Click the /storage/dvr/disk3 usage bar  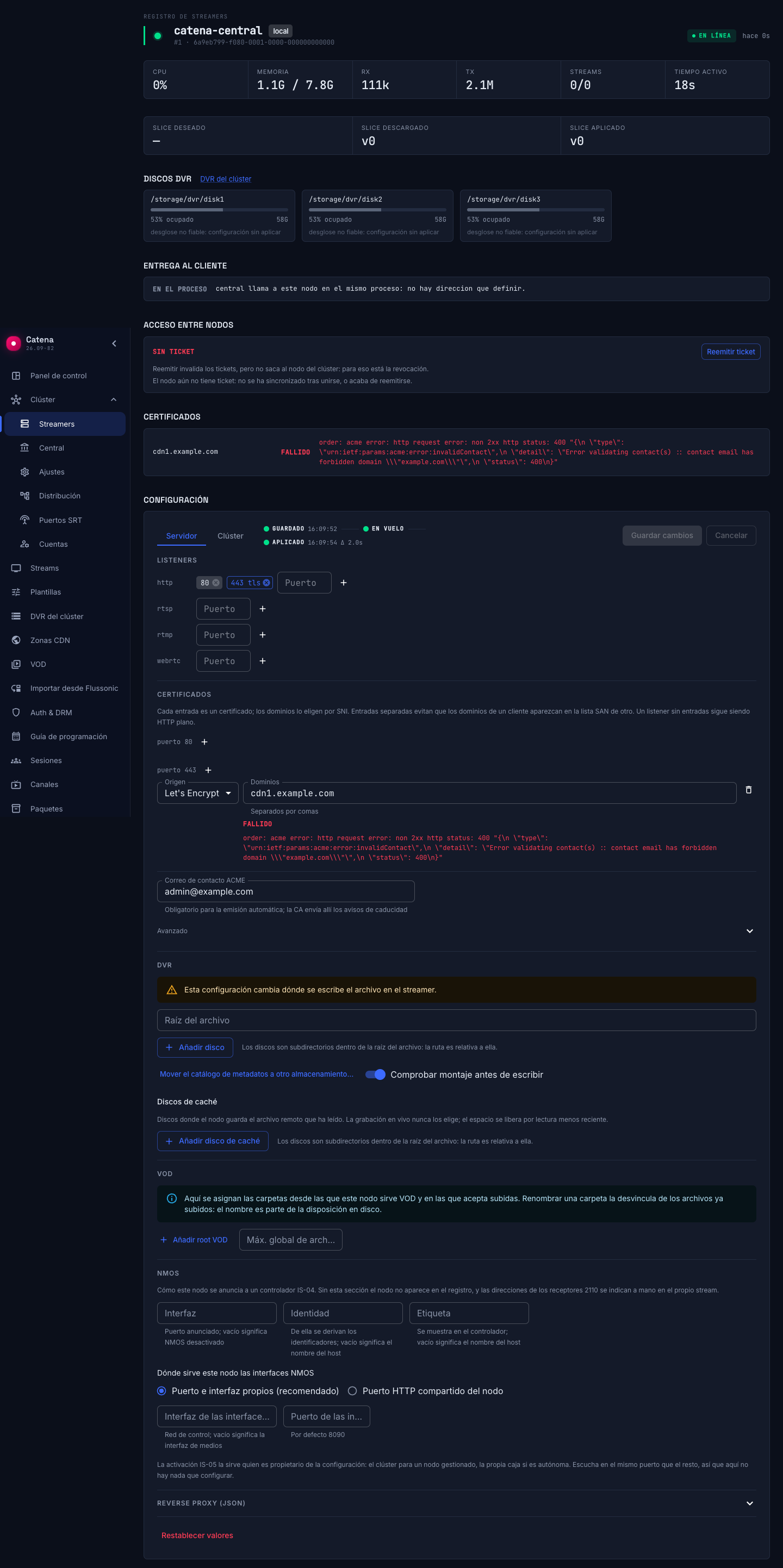(536, 209)
